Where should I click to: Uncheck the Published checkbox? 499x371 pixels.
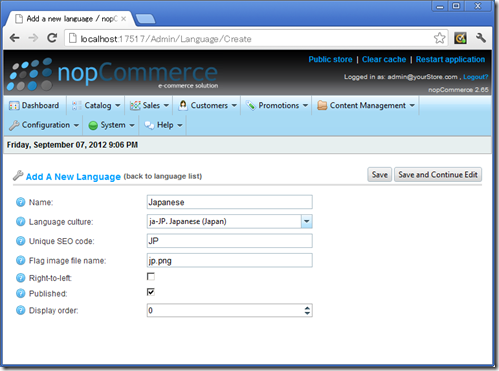click(151, 292)
